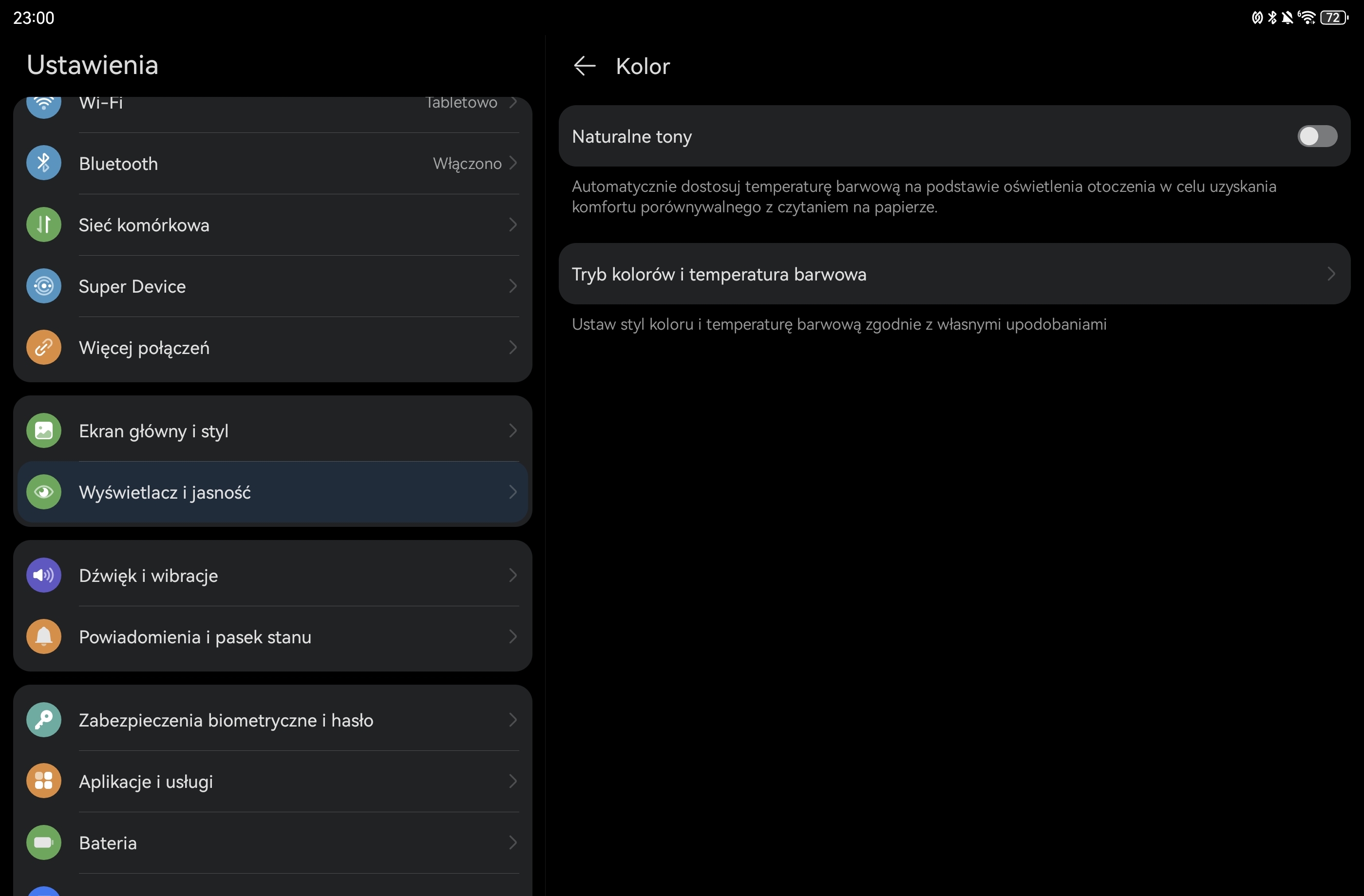
Task: Tap the Kolor page title
Action: pos(643,66)
